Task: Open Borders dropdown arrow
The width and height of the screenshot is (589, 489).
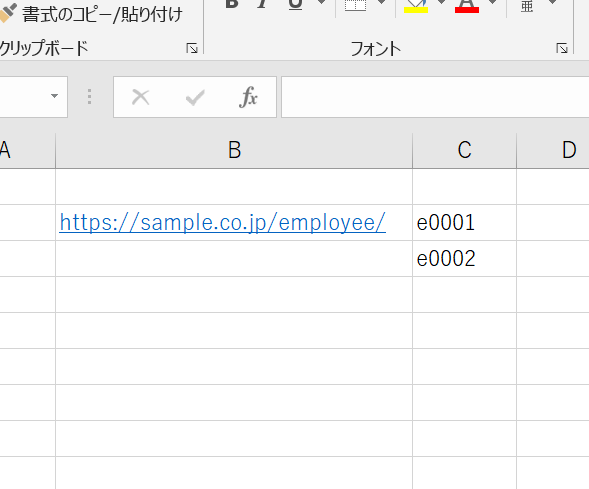Action: click(382, 3)
